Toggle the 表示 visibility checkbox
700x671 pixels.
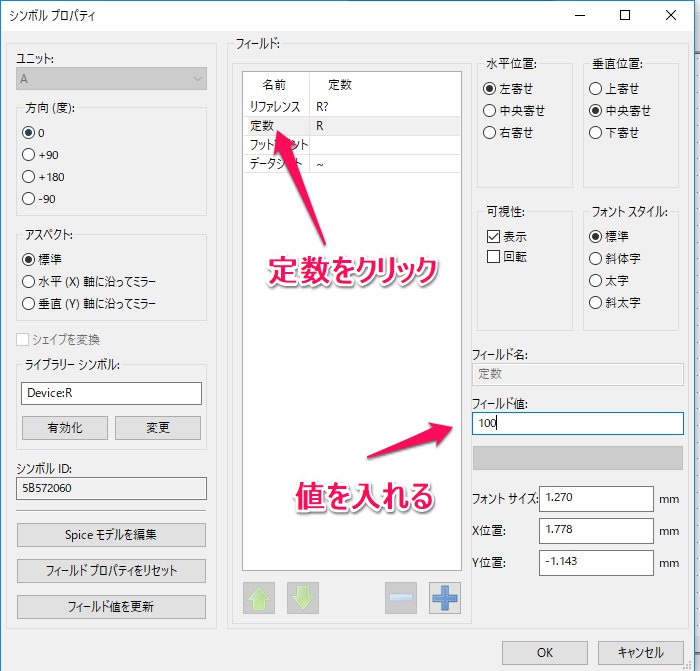[x=493, y=237]
